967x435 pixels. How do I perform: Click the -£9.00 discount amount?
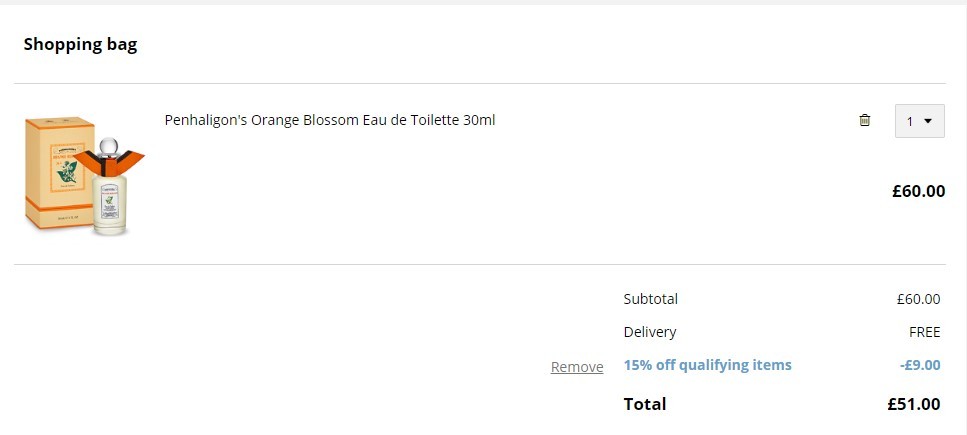coord(920,365)
